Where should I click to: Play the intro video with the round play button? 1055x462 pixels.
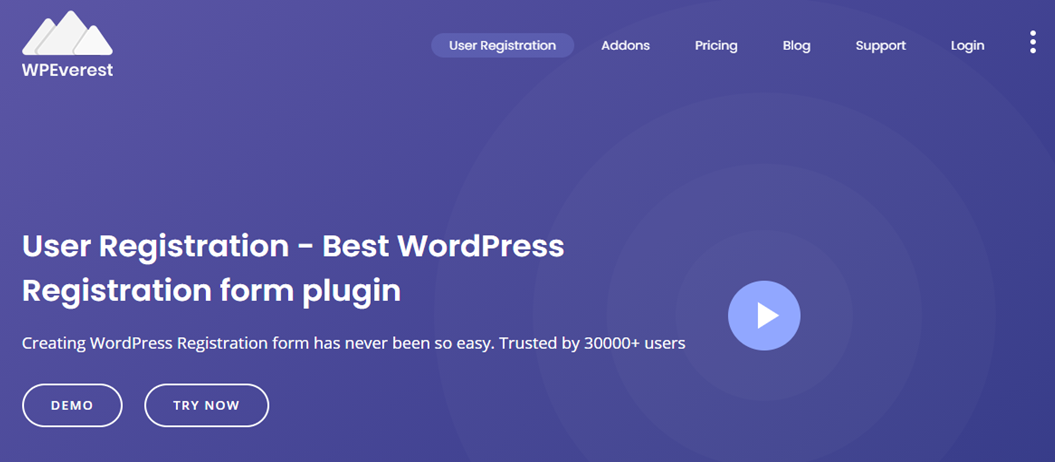click(764, 315)
